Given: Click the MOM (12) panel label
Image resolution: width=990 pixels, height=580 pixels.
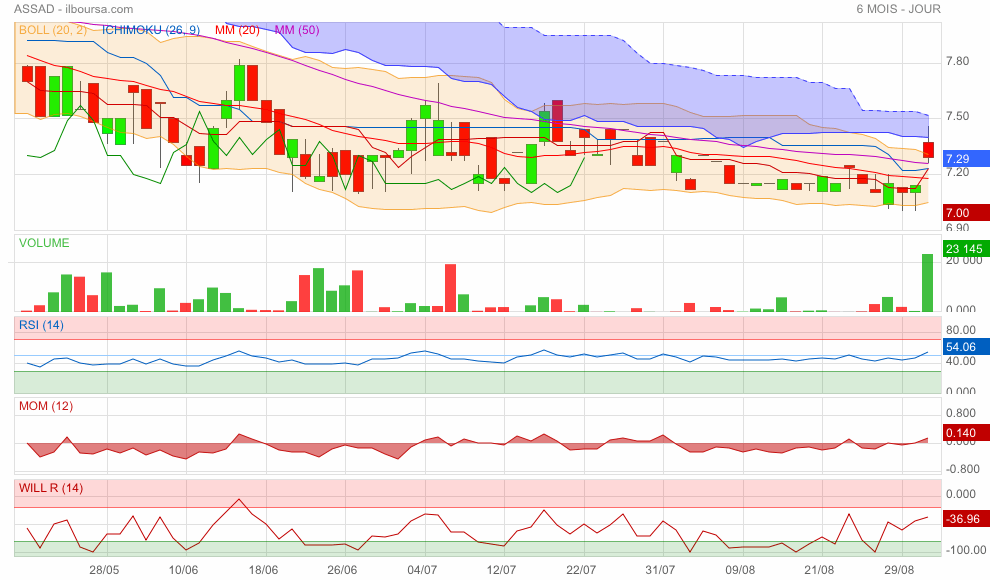Looking at the screenshot, I should point(46,406).
